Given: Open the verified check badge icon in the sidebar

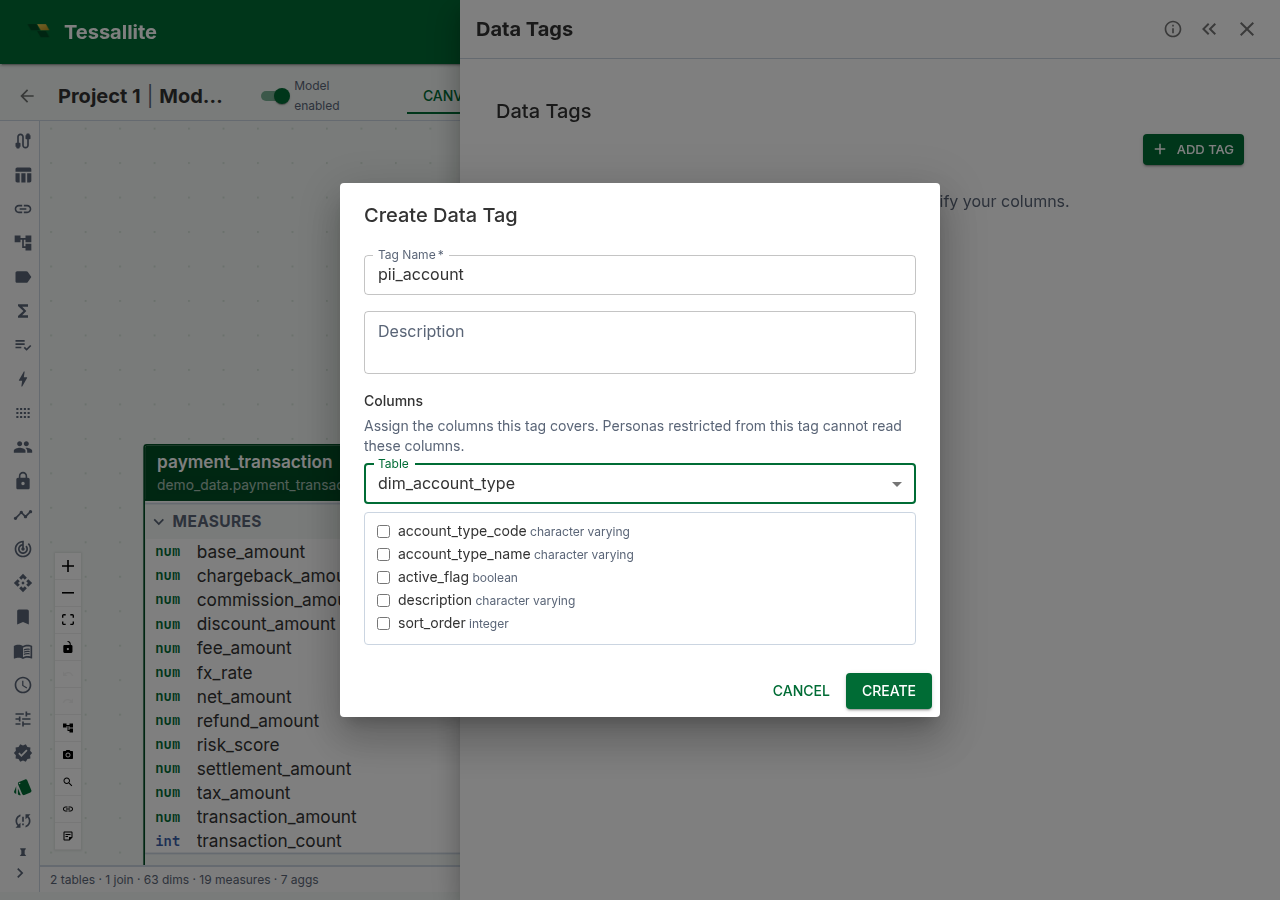Looking at the screenshot, I should tap(23, 753).
